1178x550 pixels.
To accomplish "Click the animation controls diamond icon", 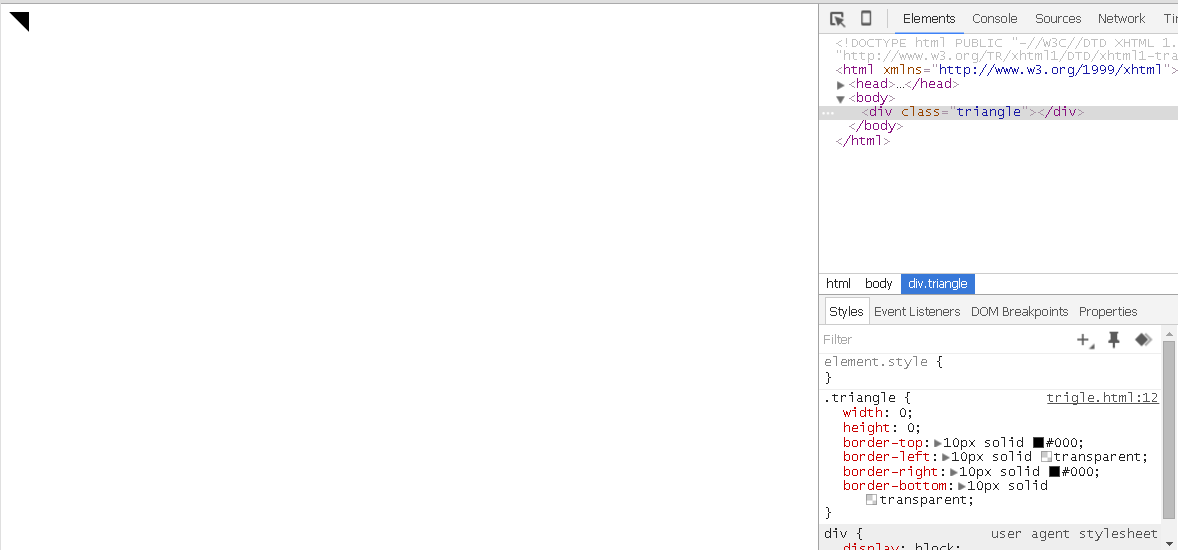I will tap(1143, 340).
